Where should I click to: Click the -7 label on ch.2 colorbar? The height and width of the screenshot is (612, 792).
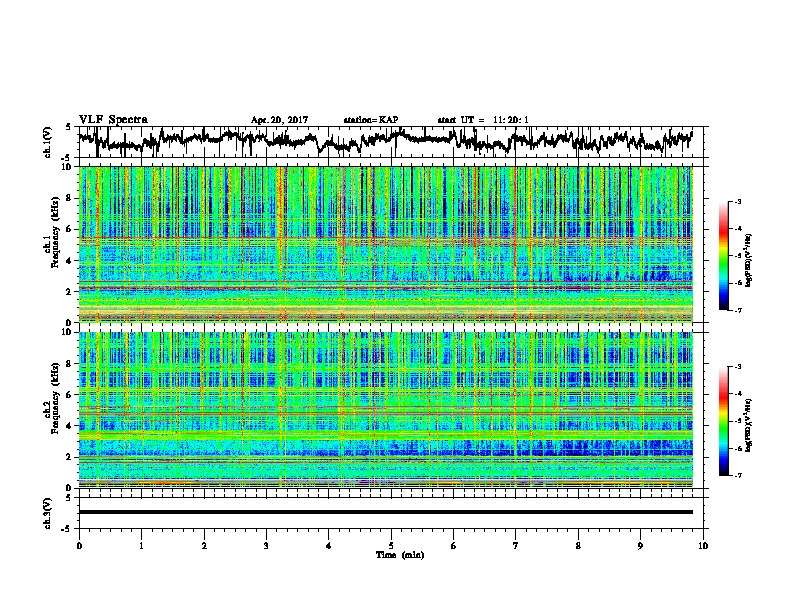coord(738,476)
